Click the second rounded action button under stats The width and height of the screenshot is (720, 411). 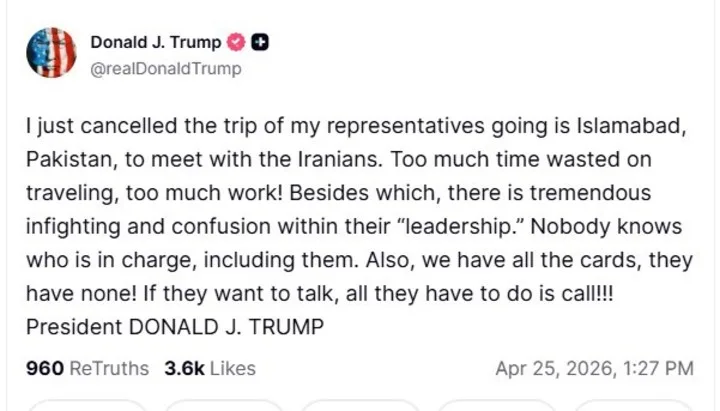(x=223, y=405)
